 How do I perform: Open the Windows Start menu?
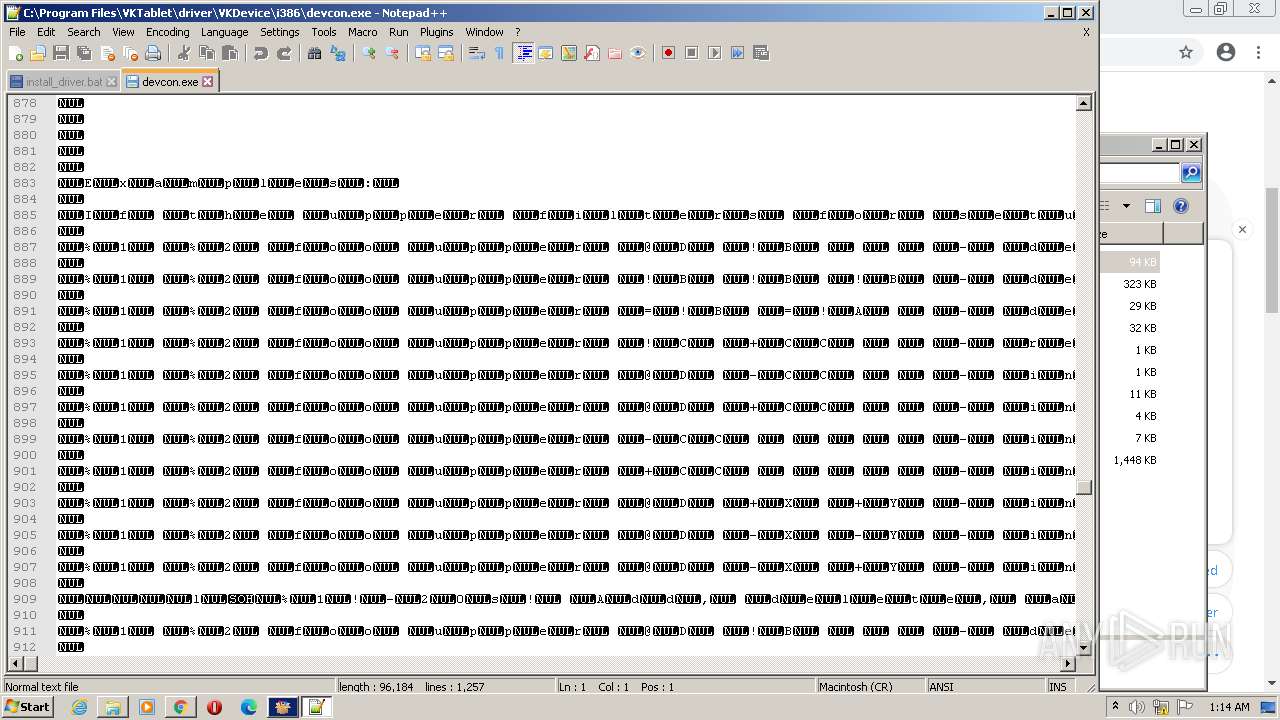click(27, 707)
